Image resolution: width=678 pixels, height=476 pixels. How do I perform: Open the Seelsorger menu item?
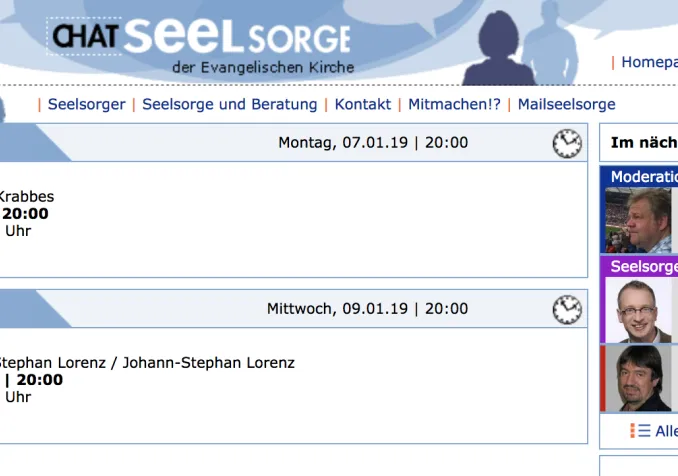86,104
